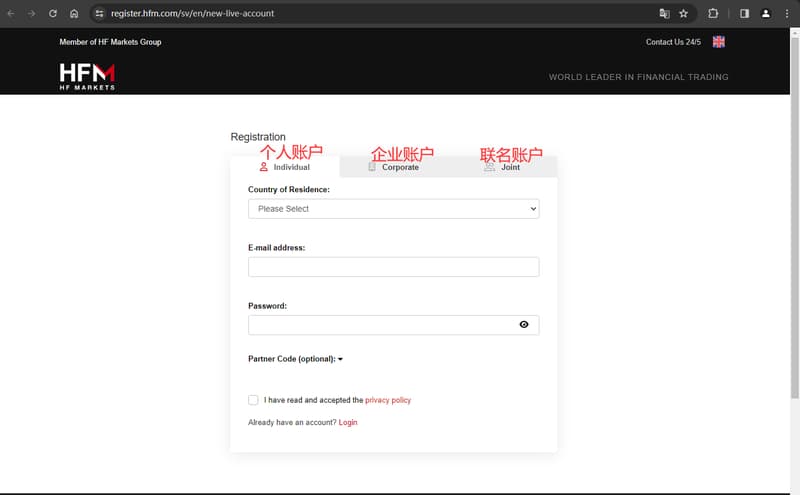Screen dimensions: 800x495
Task: Click the browser home icon
Action: [x=74, y=14]
